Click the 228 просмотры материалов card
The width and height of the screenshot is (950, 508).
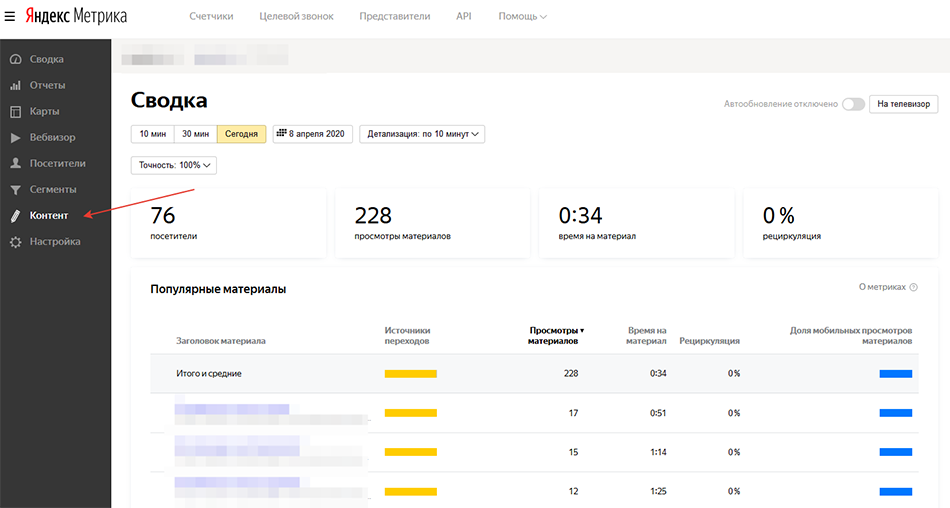[433, 222]
